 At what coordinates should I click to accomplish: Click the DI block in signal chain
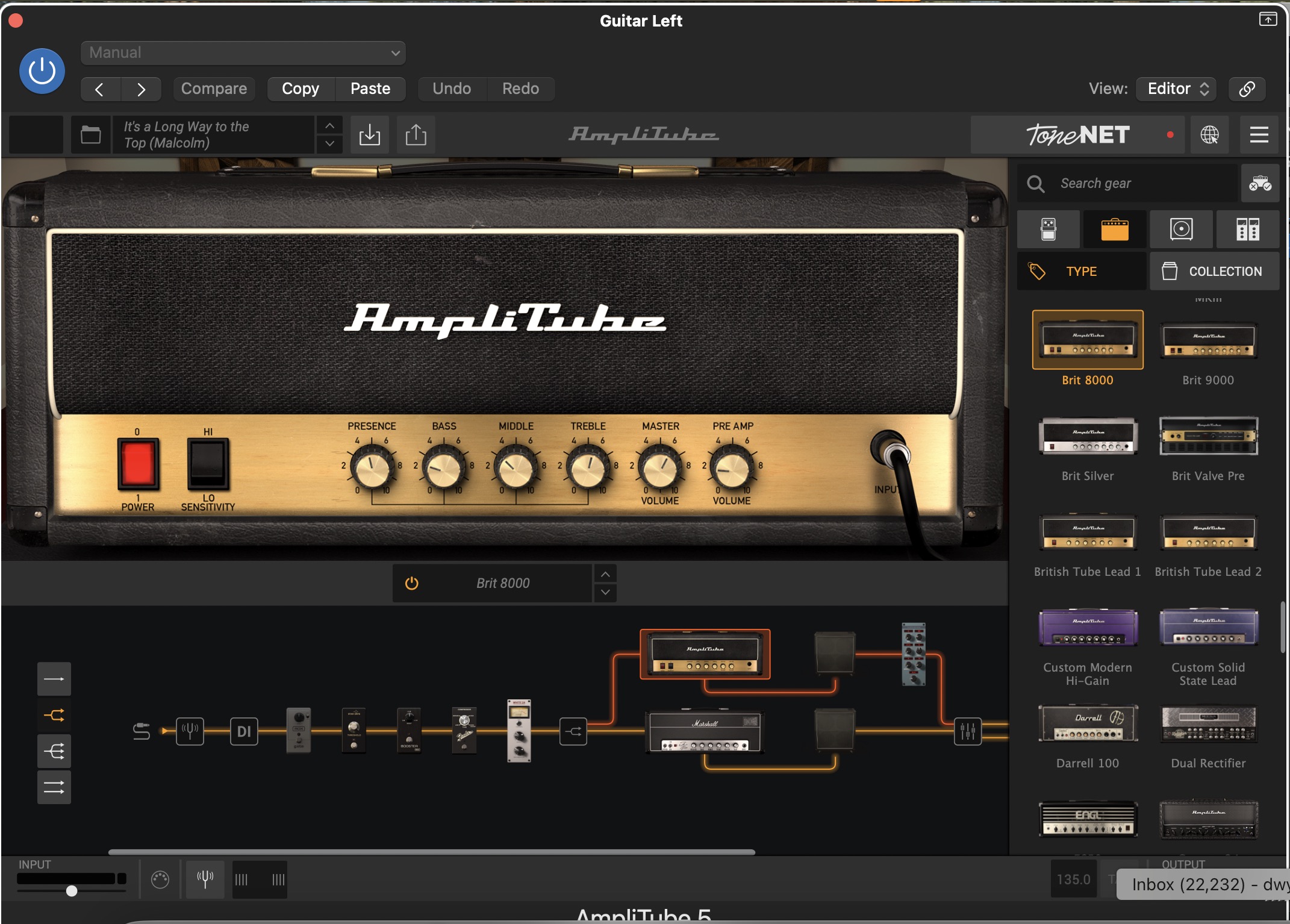[x=244, y=731]
